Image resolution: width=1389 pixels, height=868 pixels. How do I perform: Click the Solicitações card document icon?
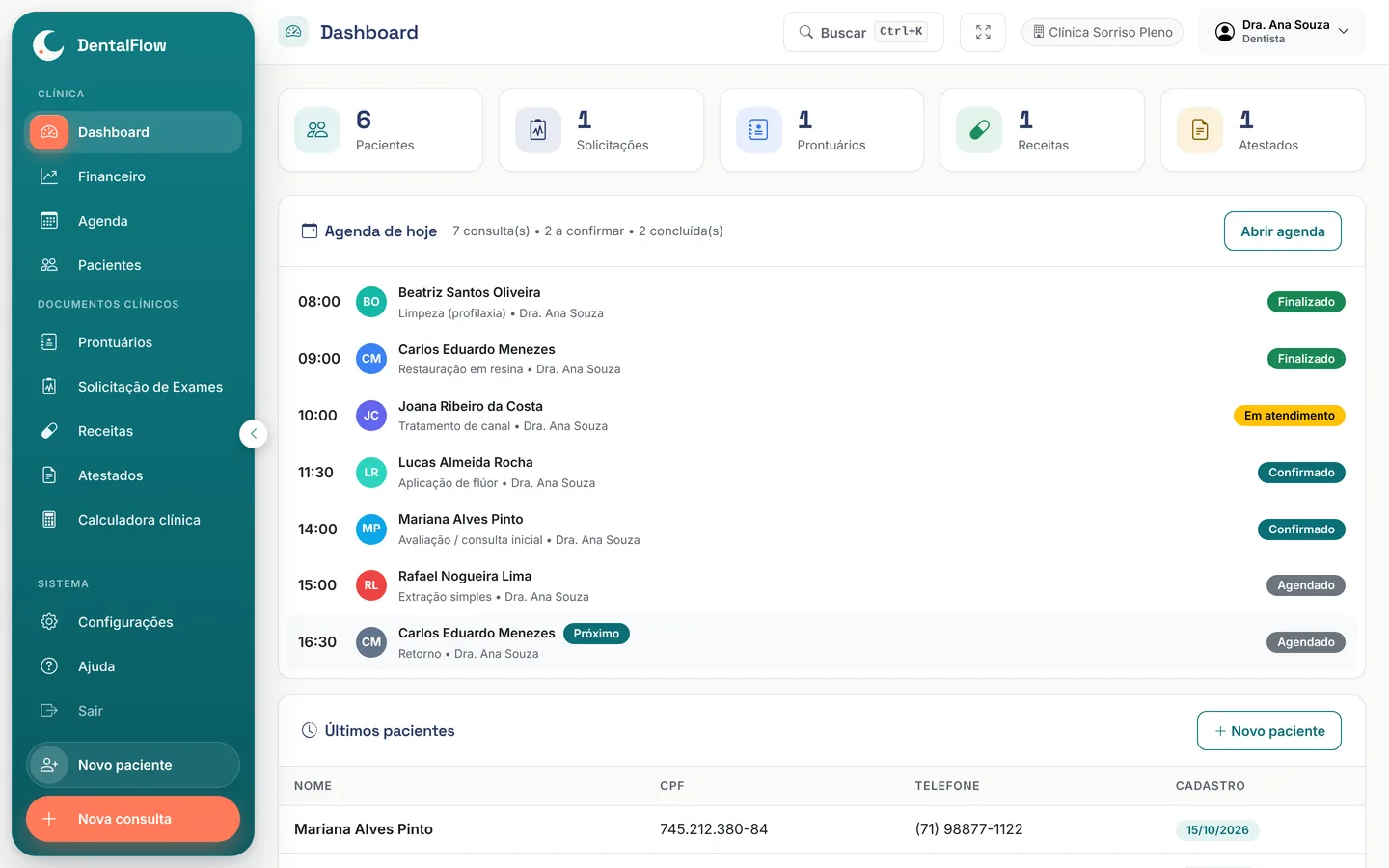[538, 130]
